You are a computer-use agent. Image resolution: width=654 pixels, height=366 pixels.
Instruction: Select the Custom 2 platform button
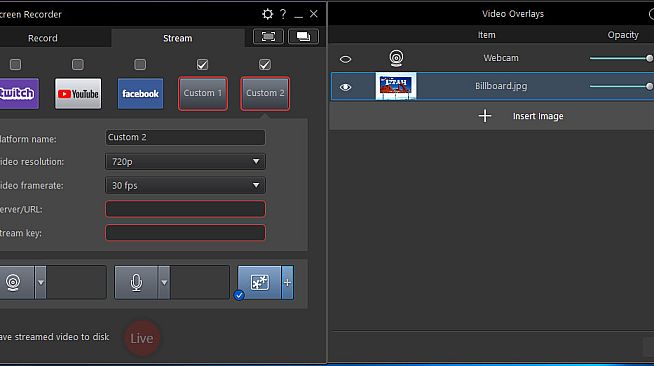point(265,93)
